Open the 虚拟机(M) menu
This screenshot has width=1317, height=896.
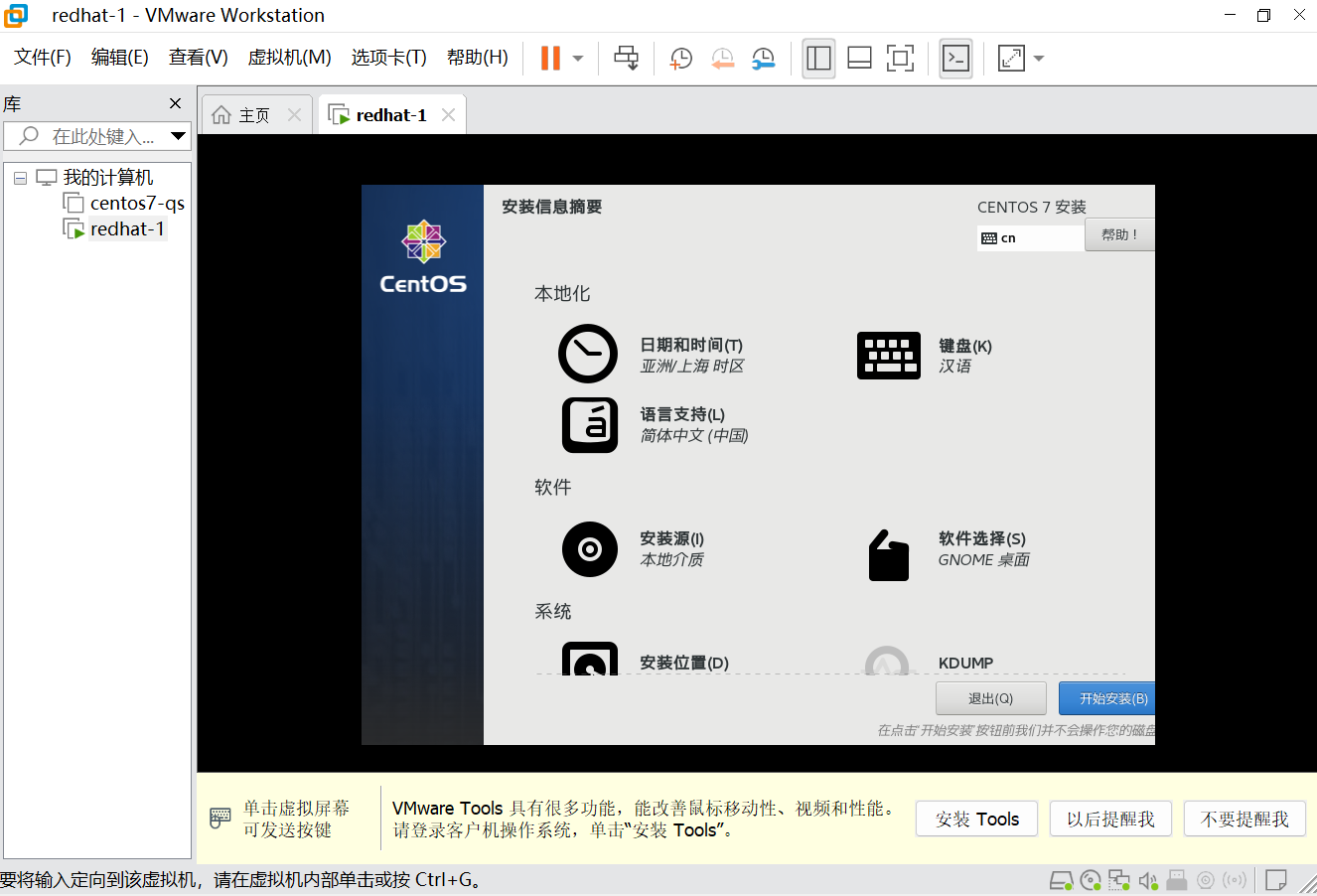point(289,58)
